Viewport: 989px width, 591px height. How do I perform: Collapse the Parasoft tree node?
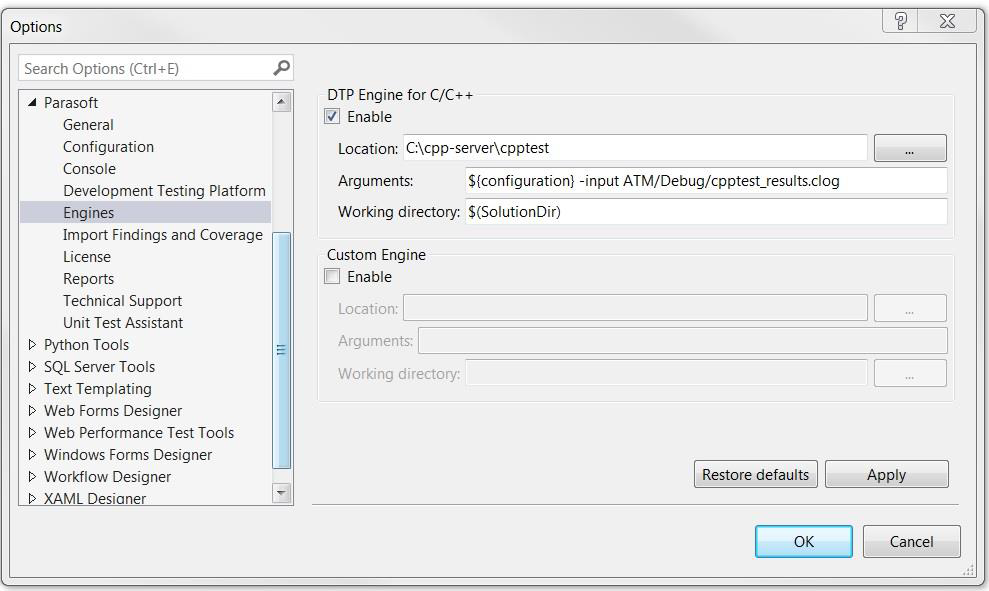point(32,102)
